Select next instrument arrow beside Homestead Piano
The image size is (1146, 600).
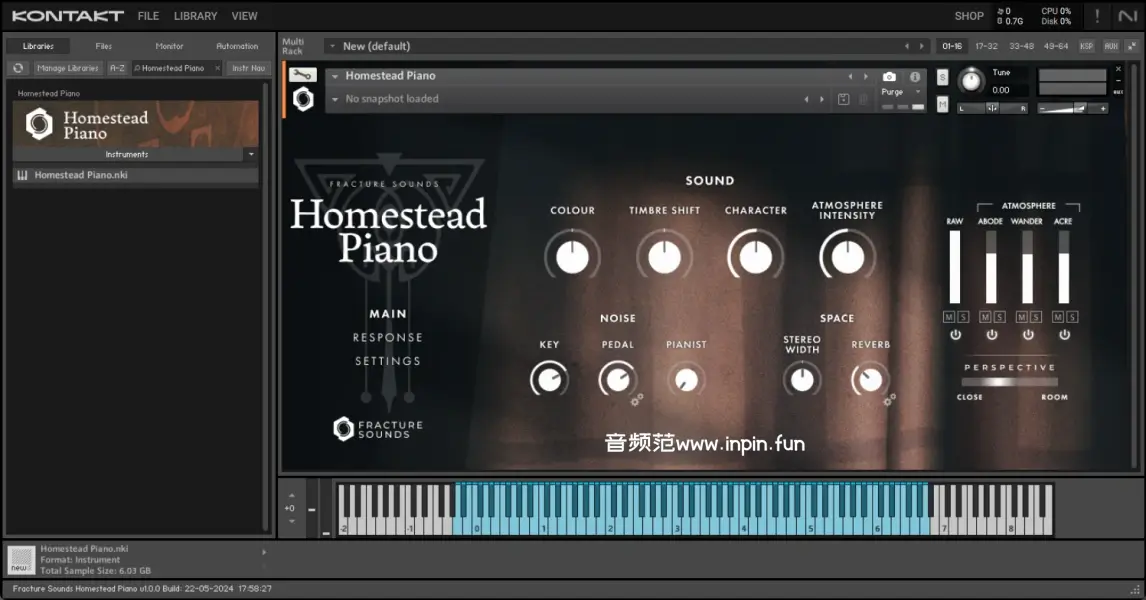(x=866, y=76)
